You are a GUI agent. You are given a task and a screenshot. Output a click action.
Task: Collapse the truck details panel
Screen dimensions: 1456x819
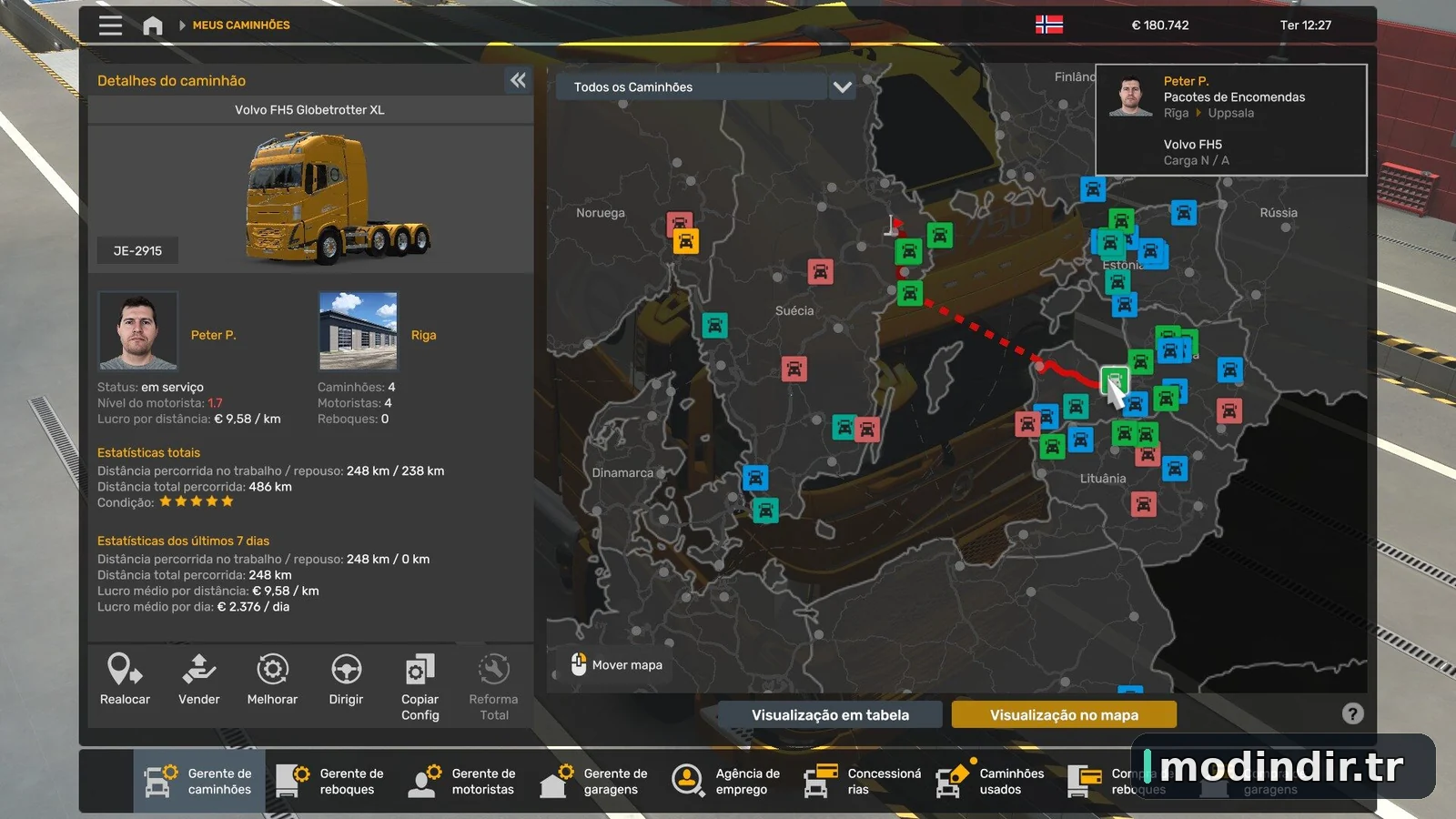(x=518, y=80)
